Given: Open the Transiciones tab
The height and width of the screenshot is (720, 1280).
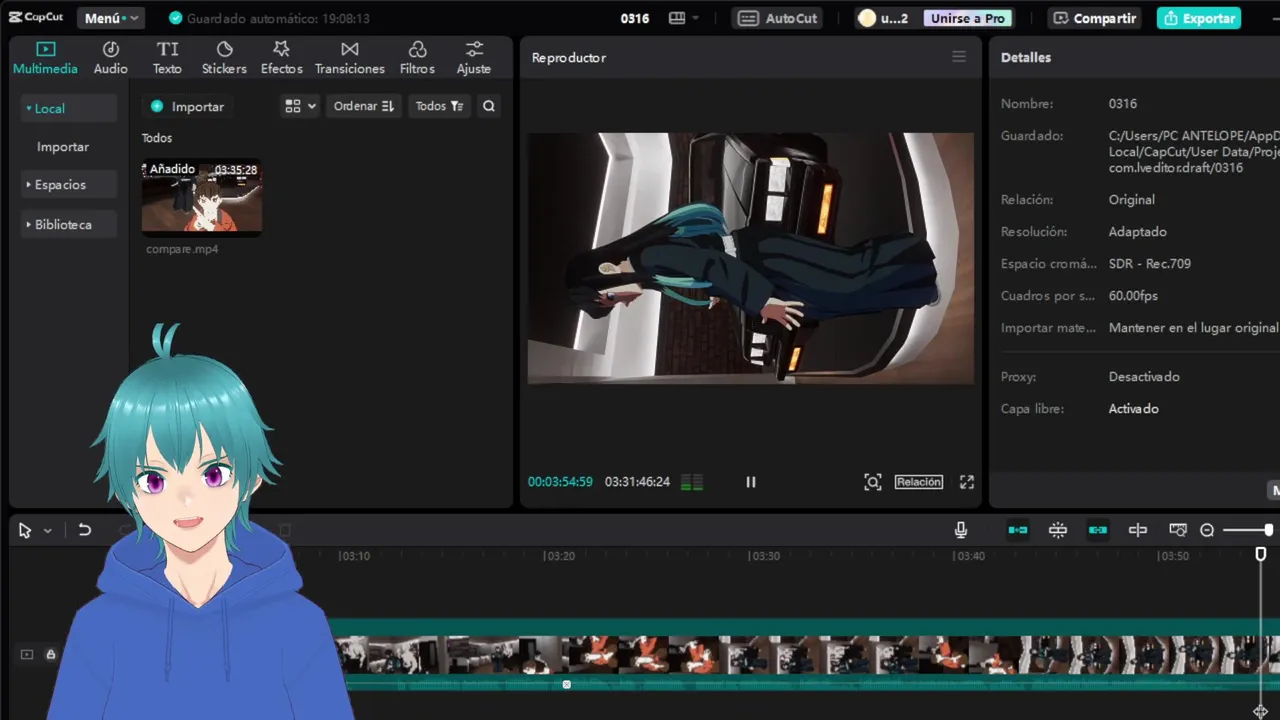Looking at the screenshot, I should tap(349, 58).
